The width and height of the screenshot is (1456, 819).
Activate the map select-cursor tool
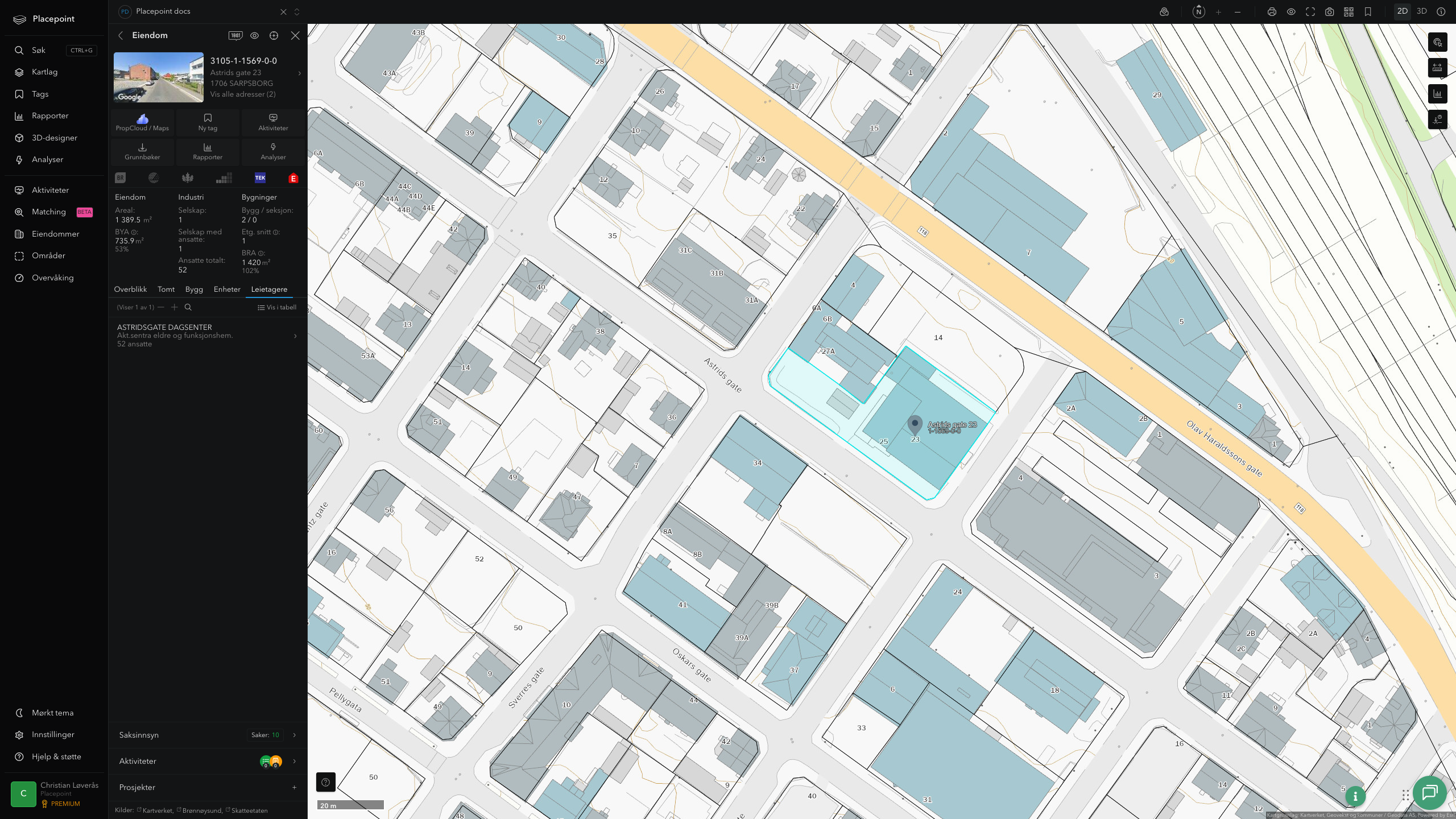(x=1438, y=42)
